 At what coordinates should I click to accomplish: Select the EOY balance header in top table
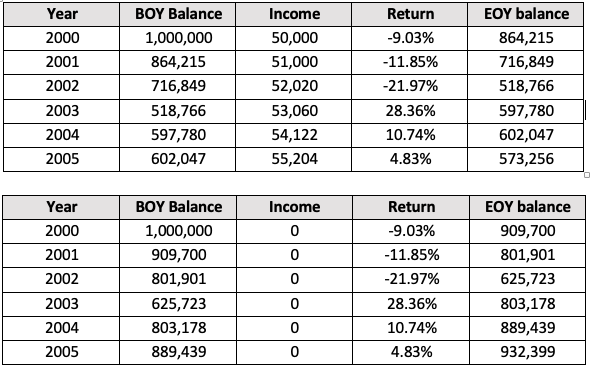click(526, 14)
